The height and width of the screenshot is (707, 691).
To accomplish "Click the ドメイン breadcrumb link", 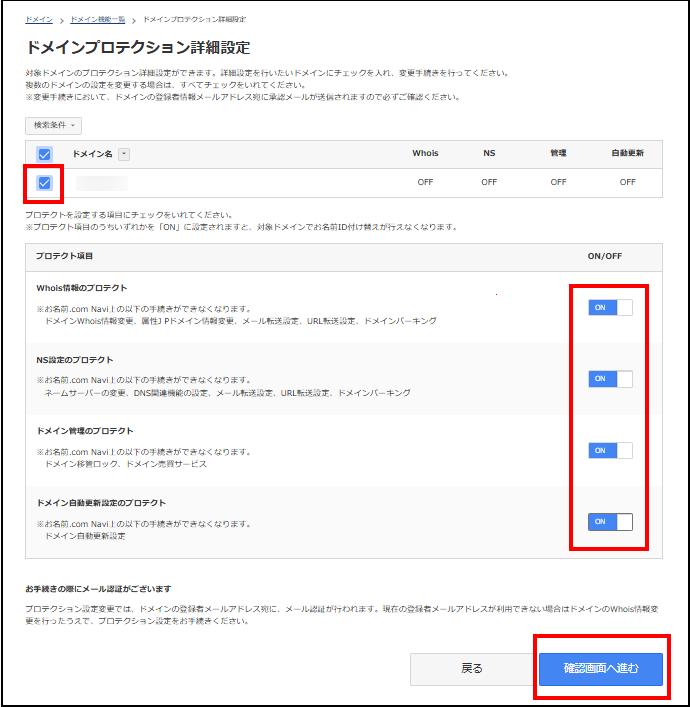I will pos(39,19).
